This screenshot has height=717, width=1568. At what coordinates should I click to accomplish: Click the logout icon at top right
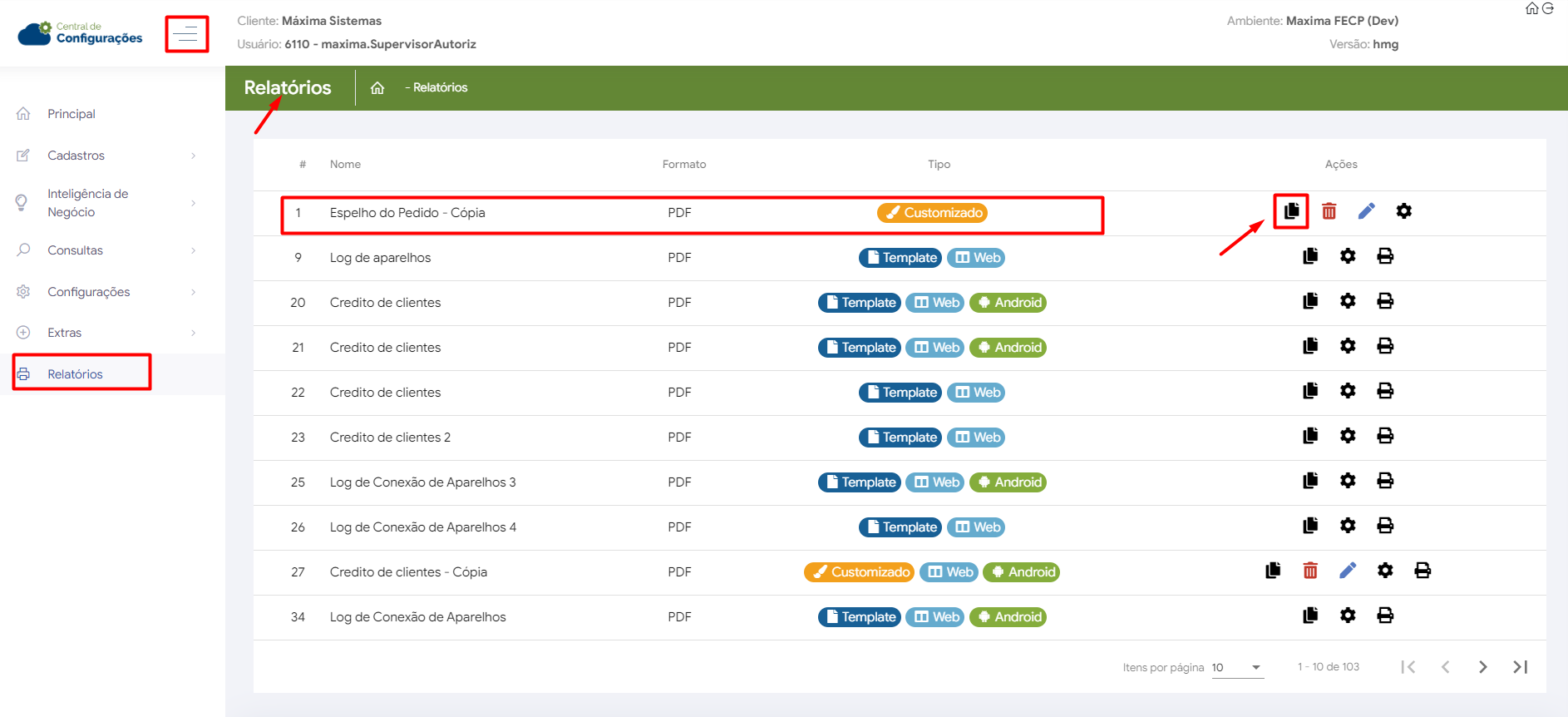1548,8
